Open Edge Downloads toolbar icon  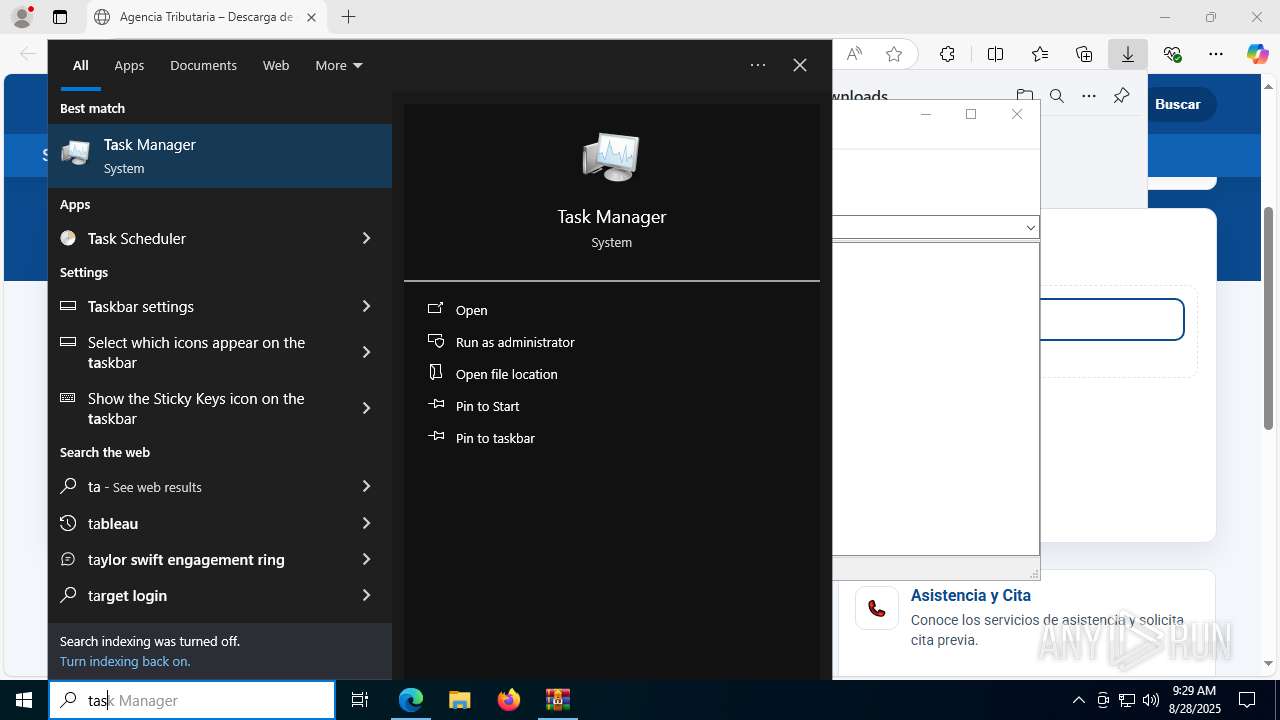coord(1128,54)
